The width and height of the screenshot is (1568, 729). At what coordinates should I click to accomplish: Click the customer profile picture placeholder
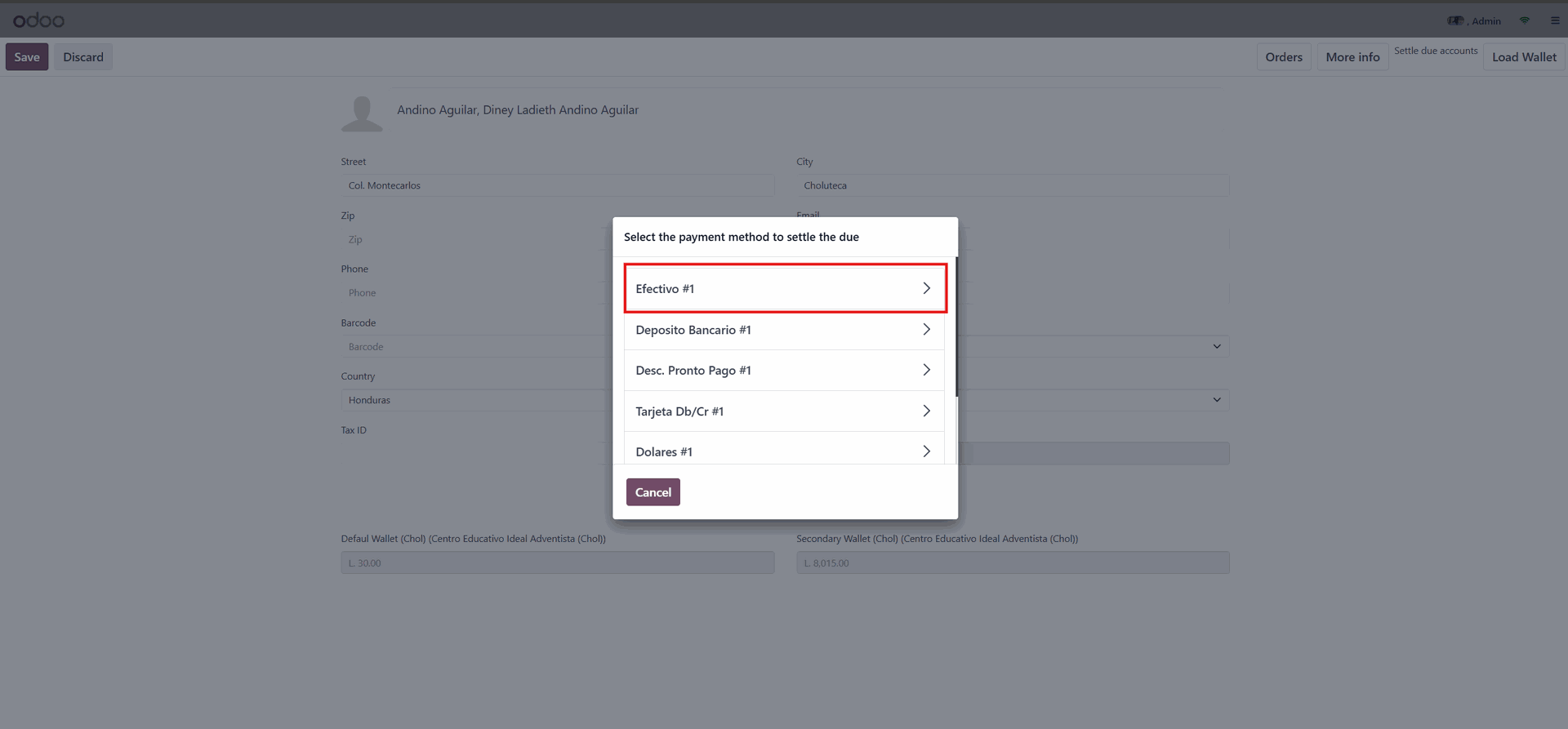pos(362,113)
